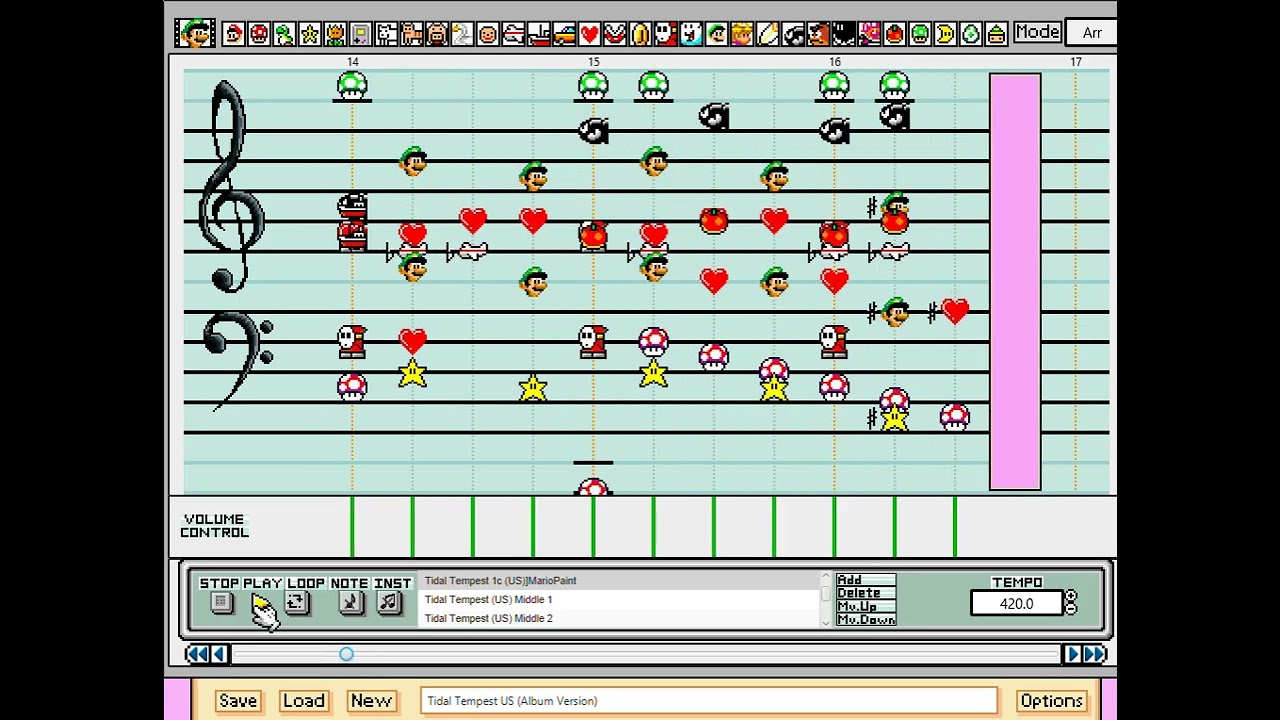1280x720 pixels.
Task: Toggle the LOOP button
Action: click(x=296, y=603)
